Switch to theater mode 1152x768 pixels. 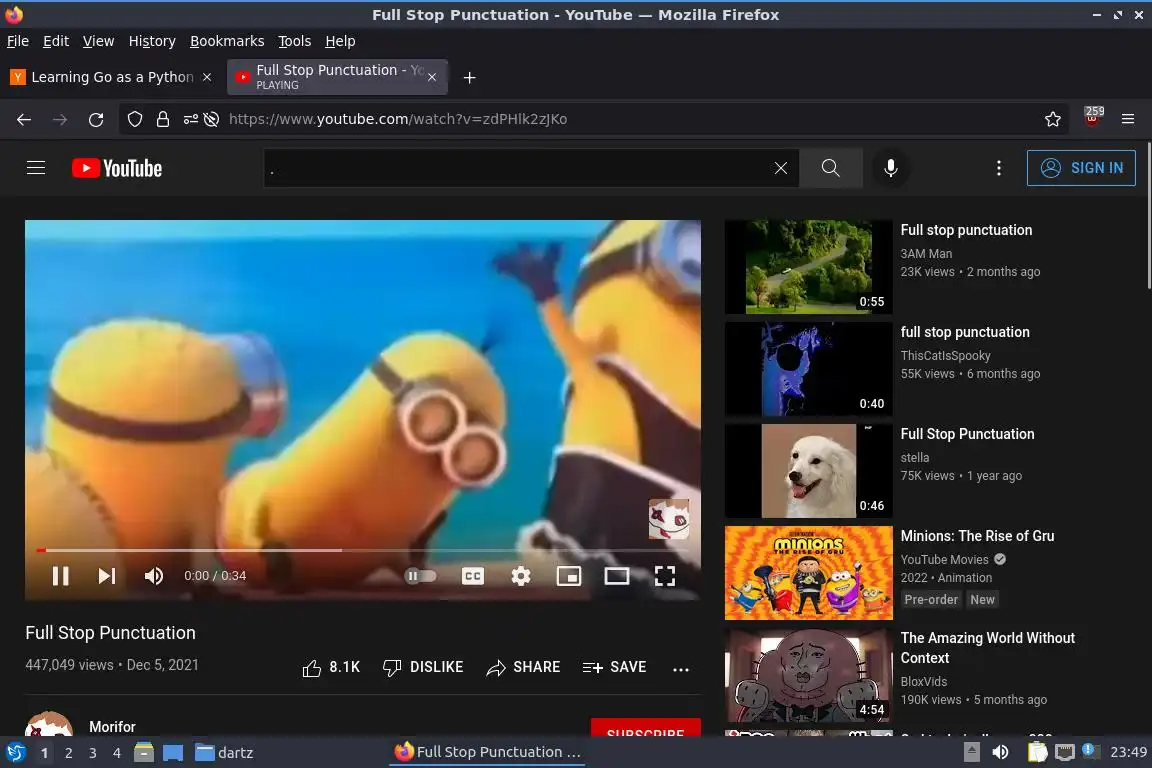(x=616, y=576)
